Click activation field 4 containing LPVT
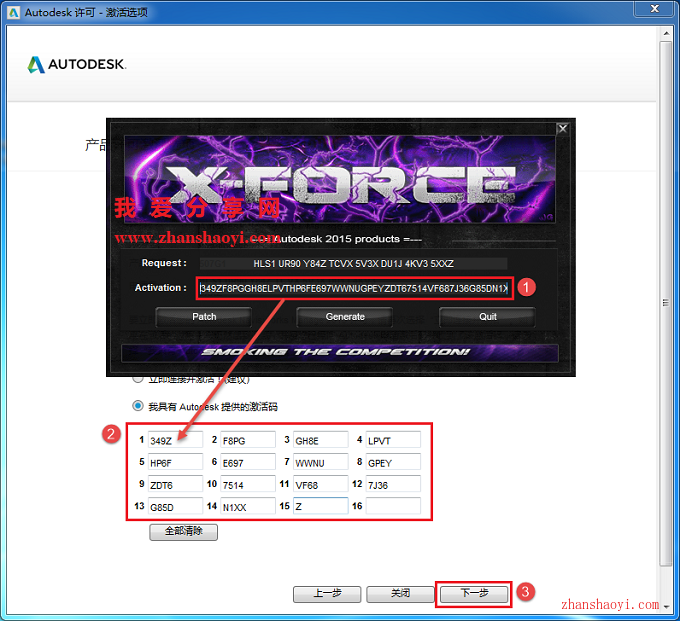 point(393,440)
